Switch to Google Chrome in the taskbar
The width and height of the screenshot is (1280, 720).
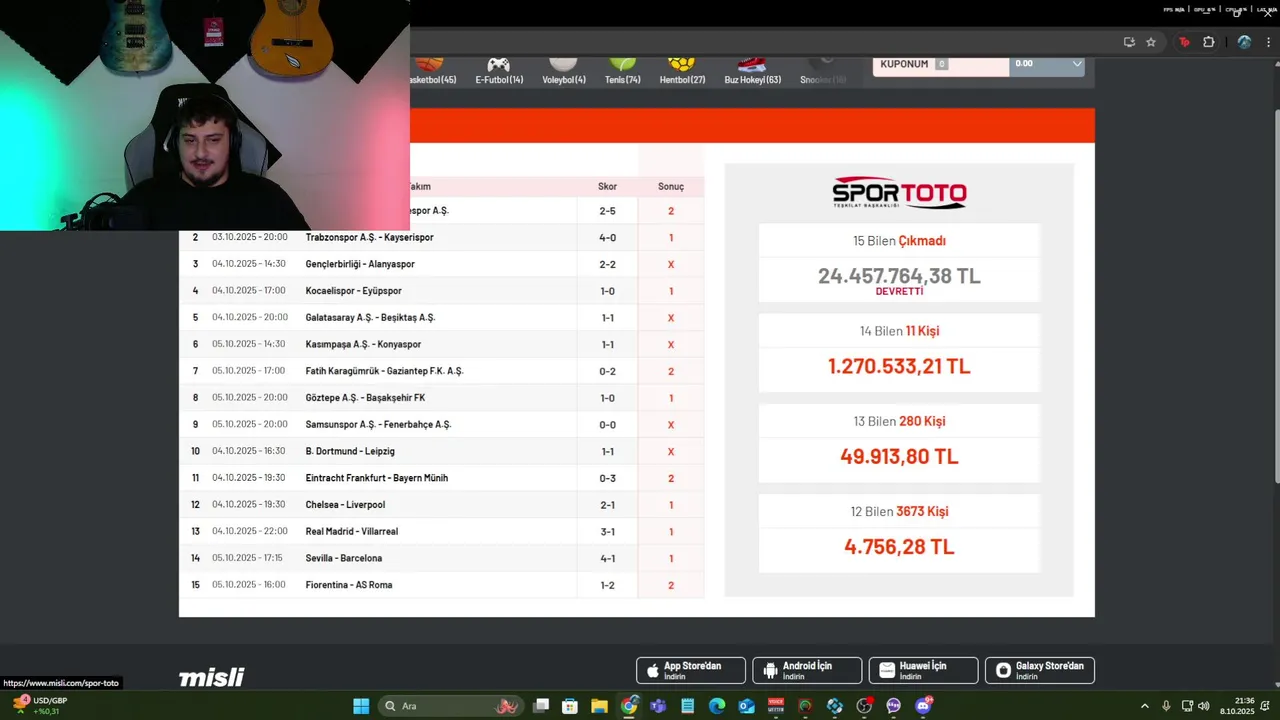coord(629,706)
